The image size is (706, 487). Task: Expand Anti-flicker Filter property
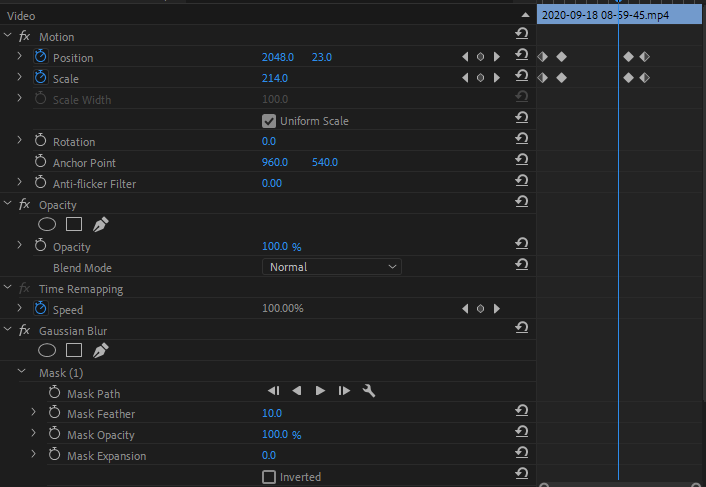[x=19, y=182]
